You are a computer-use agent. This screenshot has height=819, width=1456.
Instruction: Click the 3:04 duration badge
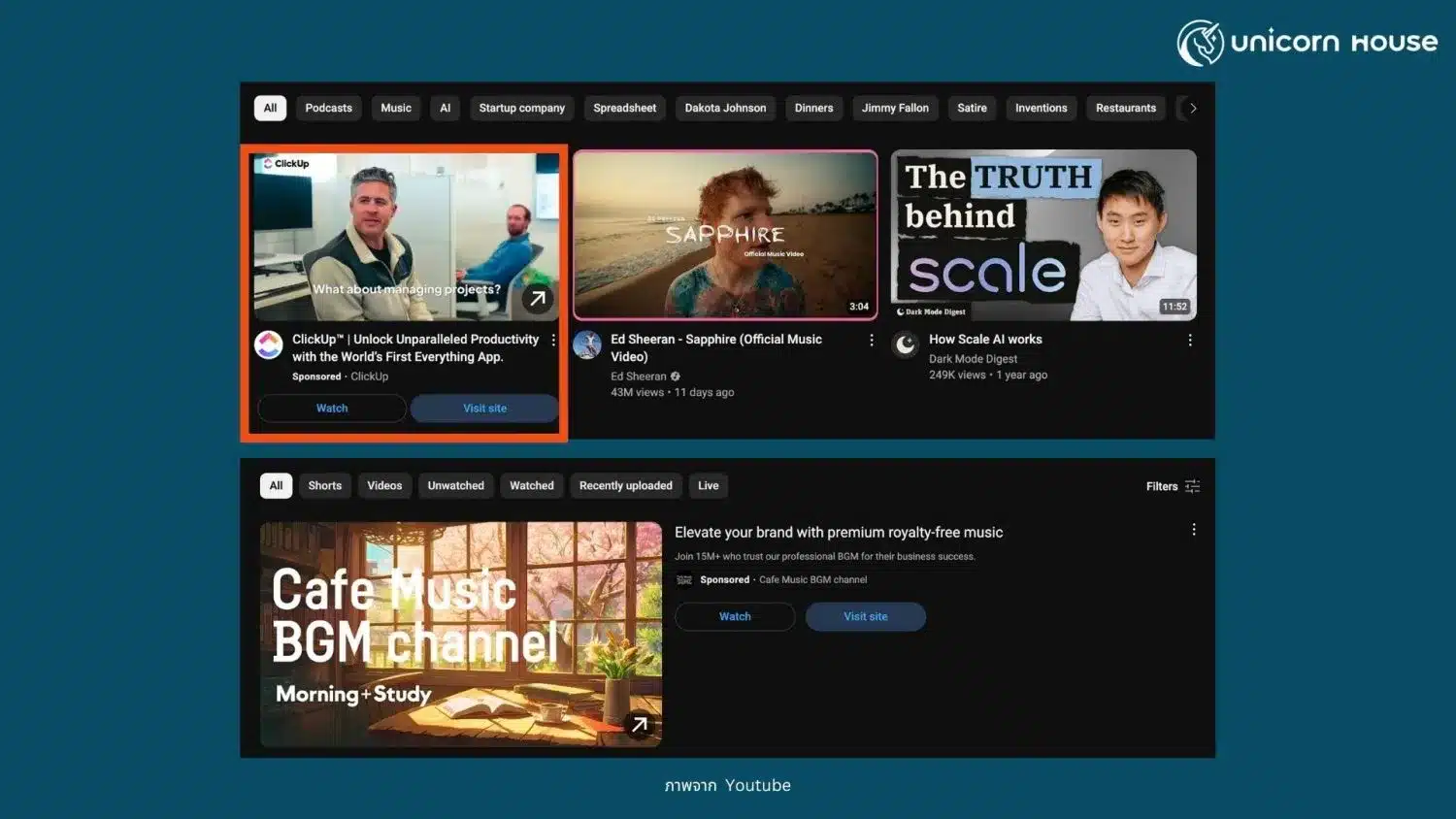(x=859, y=307)
